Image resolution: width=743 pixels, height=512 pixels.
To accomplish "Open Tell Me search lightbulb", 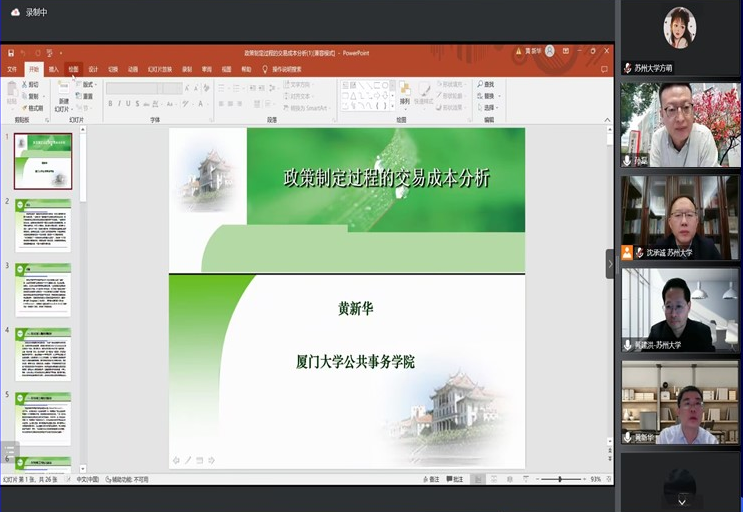I will [x=265, y=70].
